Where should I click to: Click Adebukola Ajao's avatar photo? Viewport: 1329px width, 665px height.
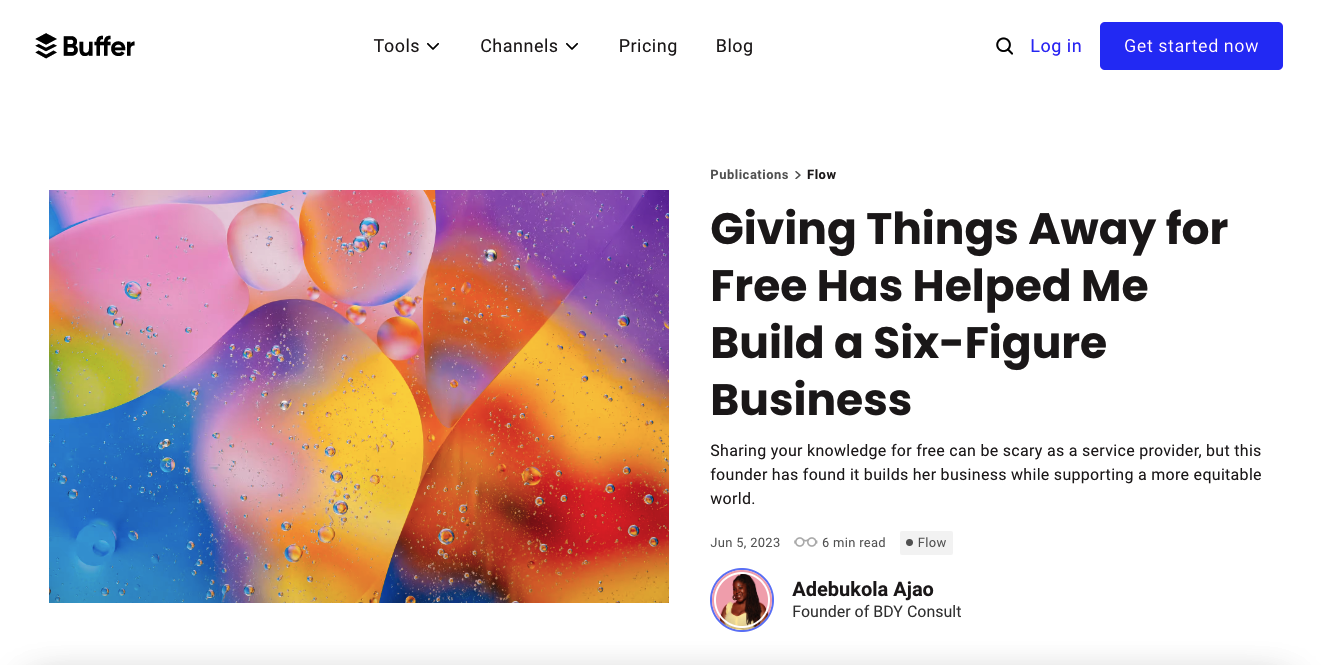point(742,600)
